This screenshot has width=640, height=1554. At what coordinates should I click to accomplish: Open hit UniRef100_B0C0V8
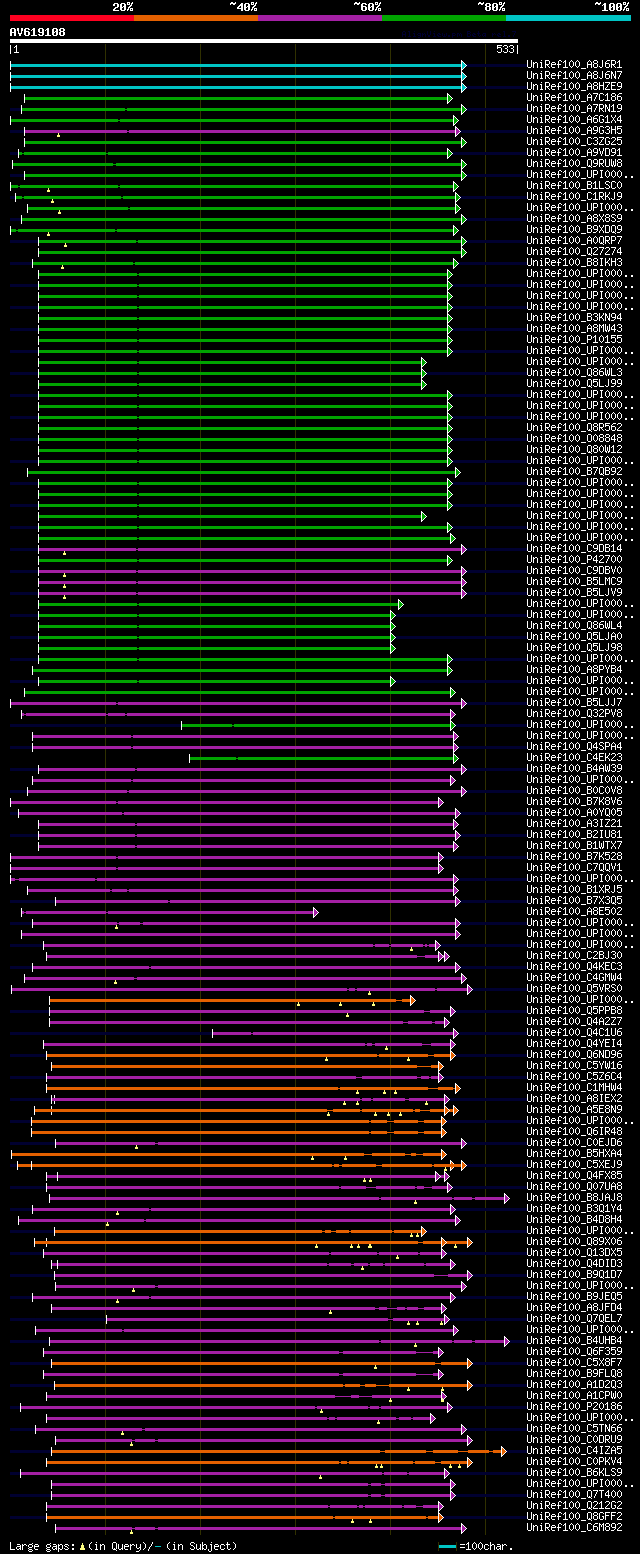574,791
